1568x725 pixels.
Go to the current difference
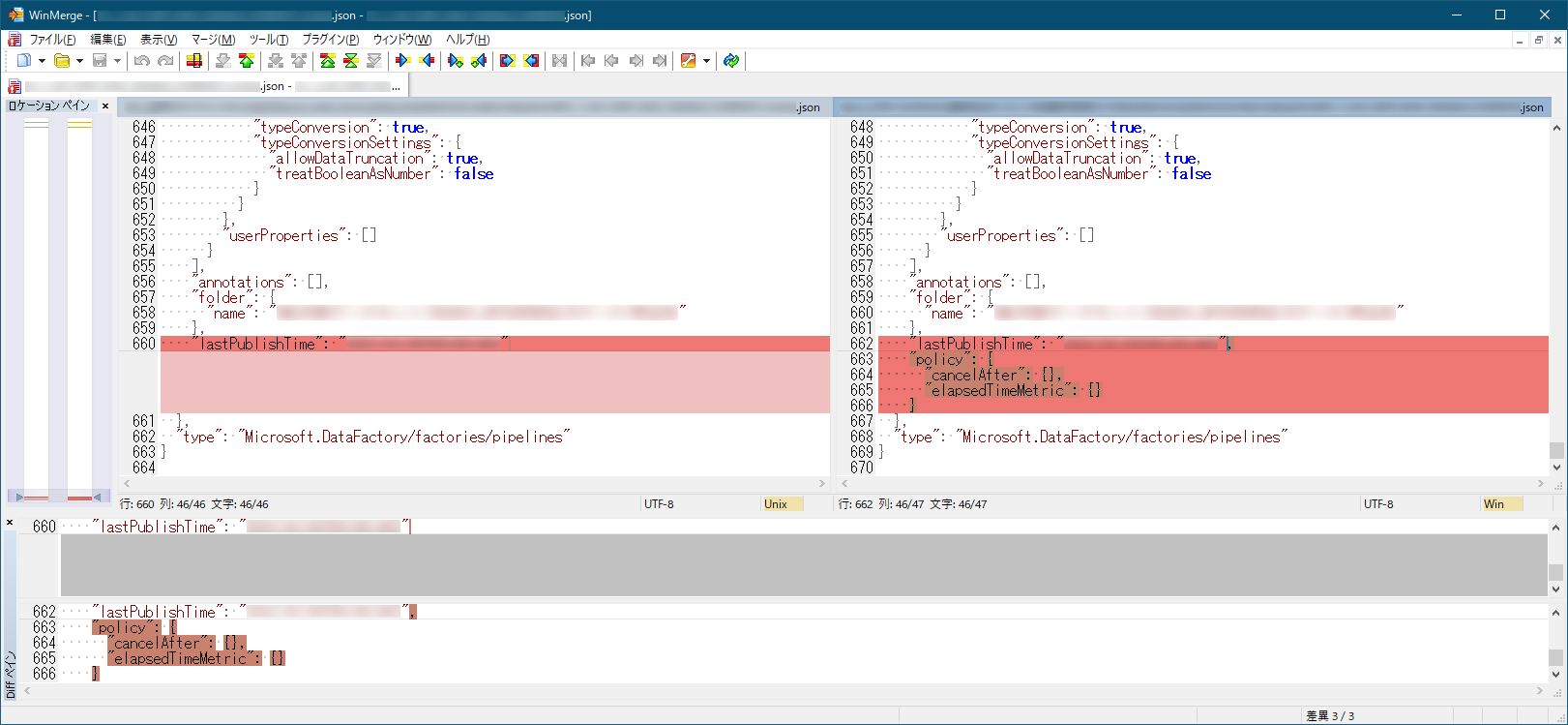tap(351, 61)
